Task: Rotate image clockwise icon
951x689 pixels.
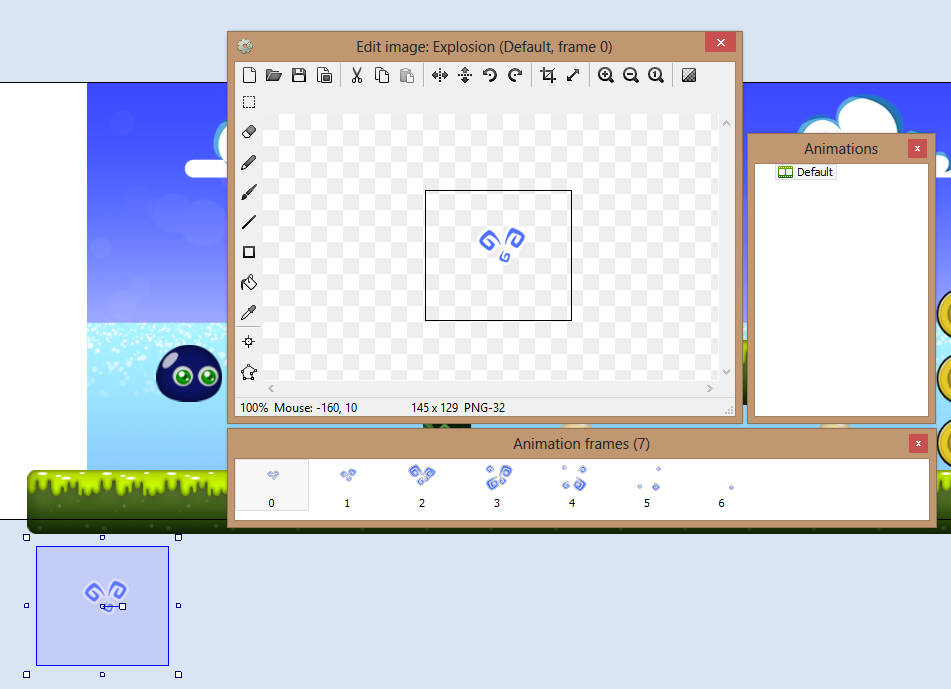Action: [x=515, y=75]
